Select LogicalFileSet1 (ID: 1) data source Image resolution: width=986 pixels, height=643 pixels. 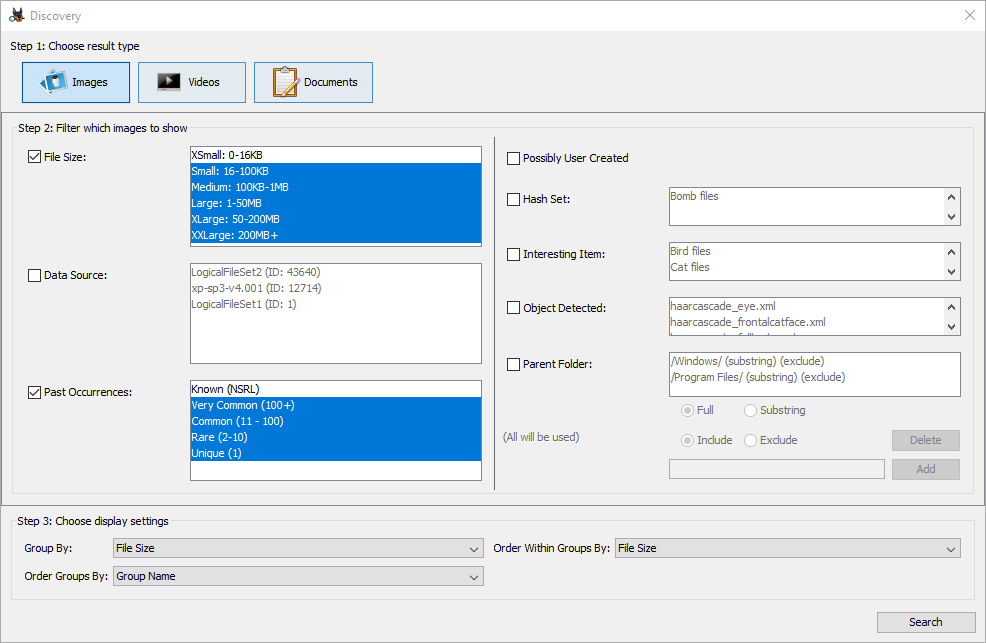tap(336, 304)
